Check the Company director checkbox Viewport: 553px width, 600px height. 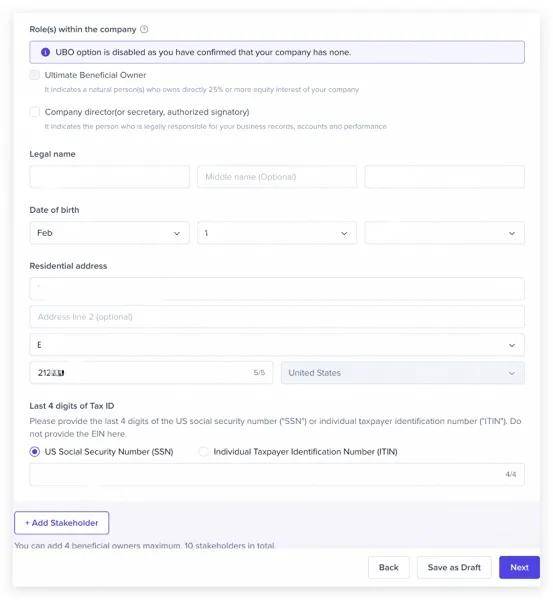(34, 112)
